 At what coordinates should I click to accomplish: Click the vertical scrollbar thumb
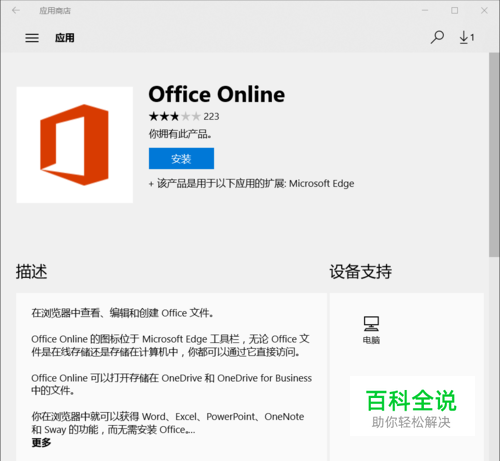(494, 155)
